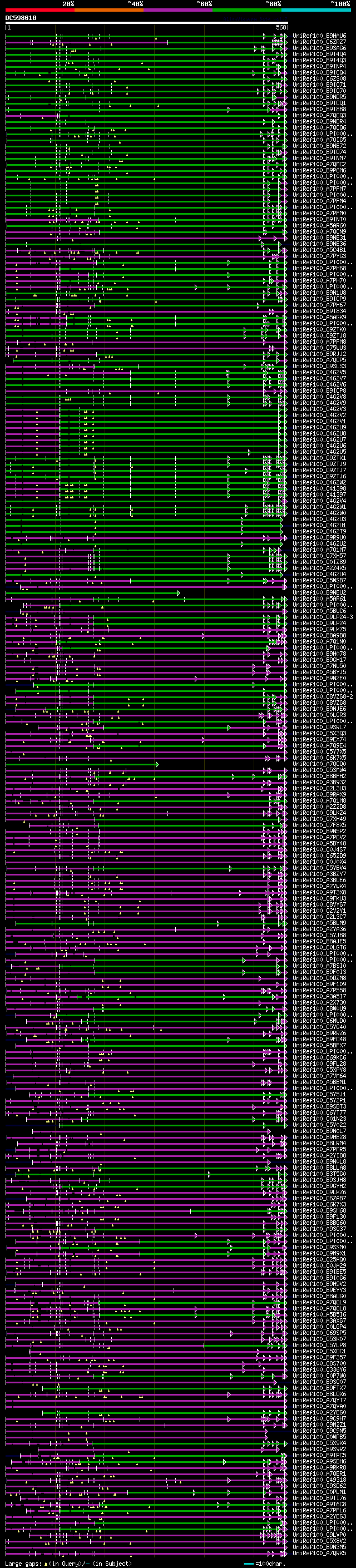The height and width of the screenshot is (1568, 356).
Task: Click the orange ~40% identity legend segment
Action: (x=109, y=11)
